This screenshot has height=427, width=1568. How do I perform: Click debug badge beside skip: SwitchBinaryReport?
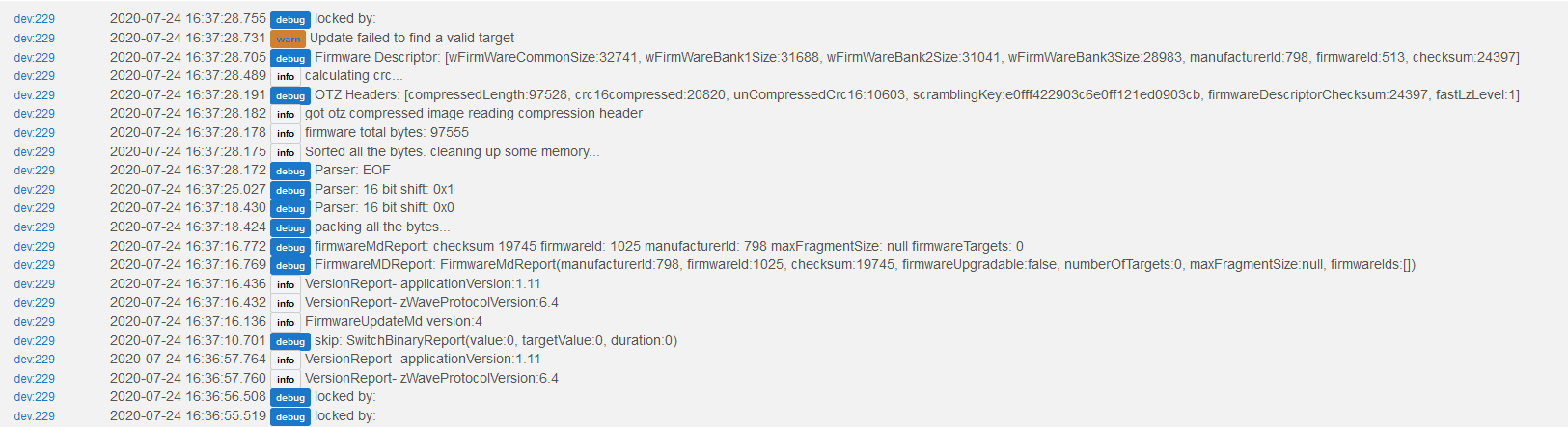coord(289,341)
